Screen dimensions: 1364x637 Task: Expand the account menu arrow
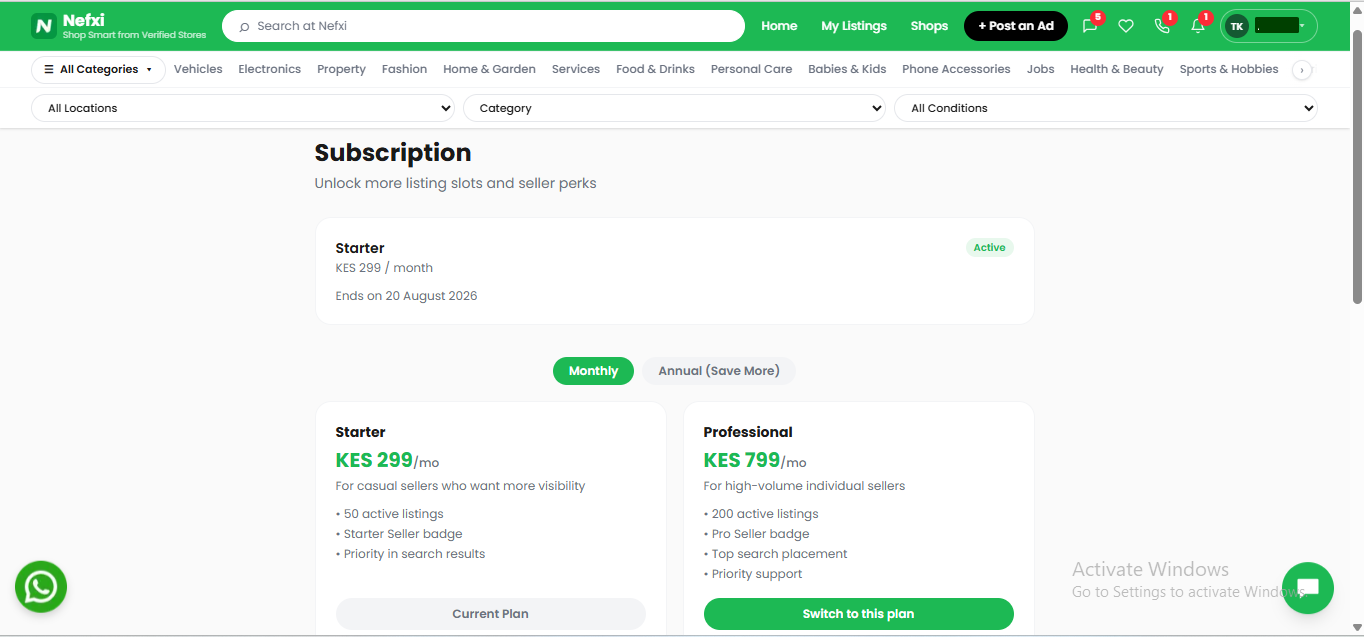(x=1302, y=26)
